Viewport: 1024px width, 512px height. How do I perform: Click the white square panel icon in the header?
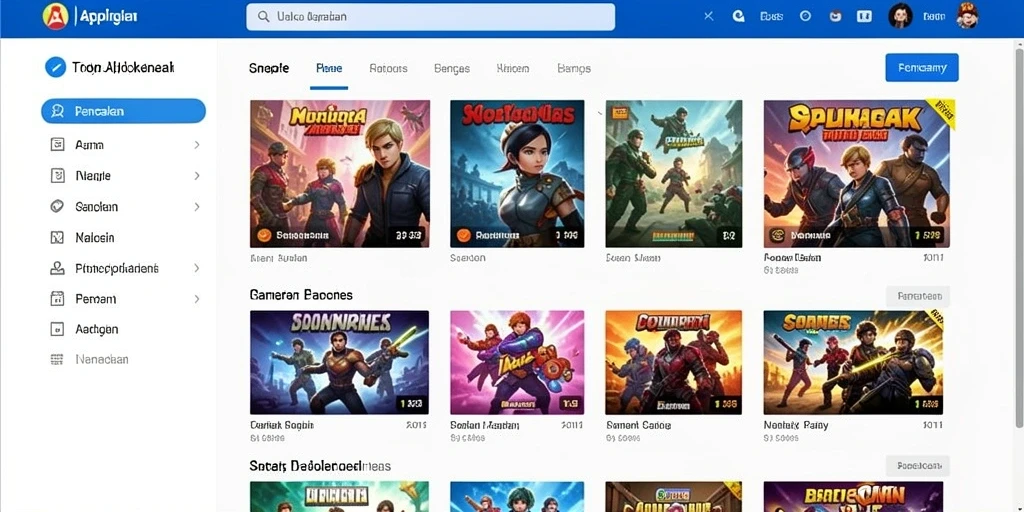[x=864, y=16]
